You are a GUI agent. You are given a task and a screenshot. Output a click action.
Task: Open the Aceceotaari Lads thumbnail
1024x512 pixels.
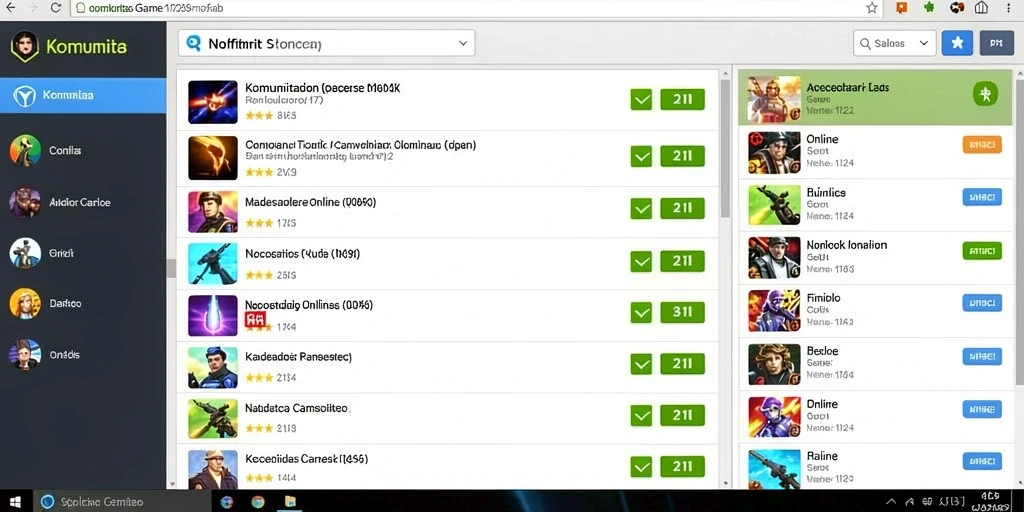[774, 99]
